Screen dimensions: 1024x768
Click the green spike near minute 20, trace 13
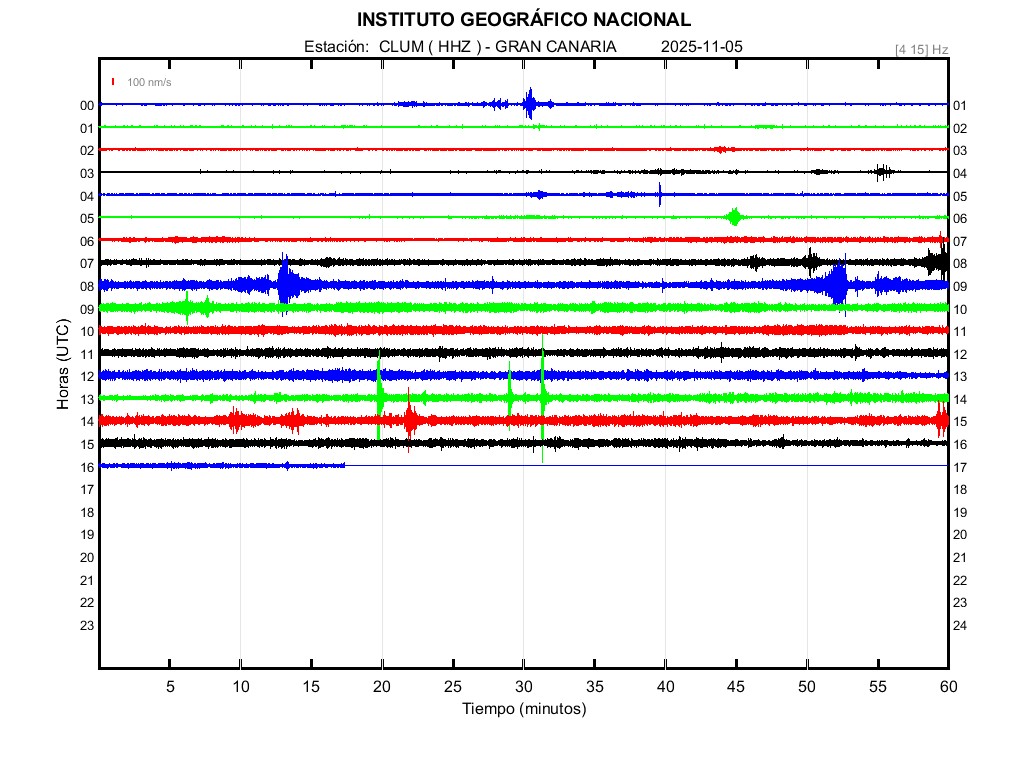[x=379, y=397]
